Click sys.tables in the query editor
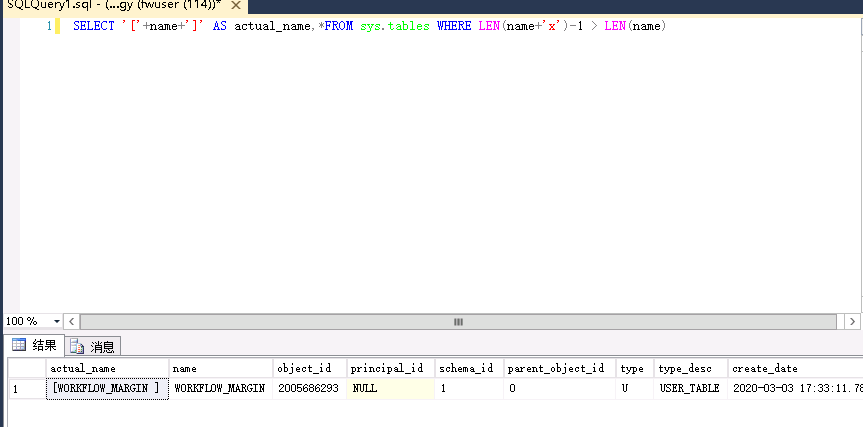 (395, 26)
